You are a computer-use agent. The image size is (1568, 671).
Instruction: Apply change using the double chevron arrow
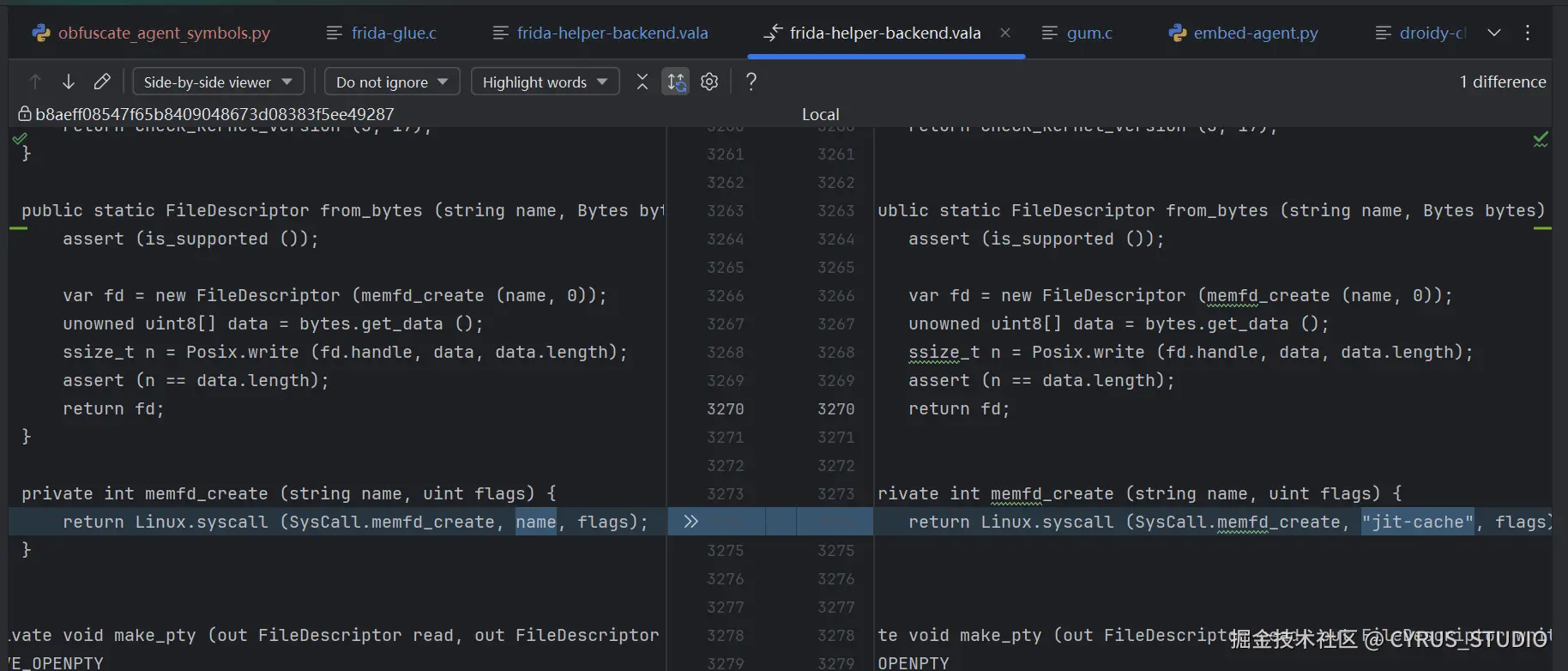(x=691, y=522)
